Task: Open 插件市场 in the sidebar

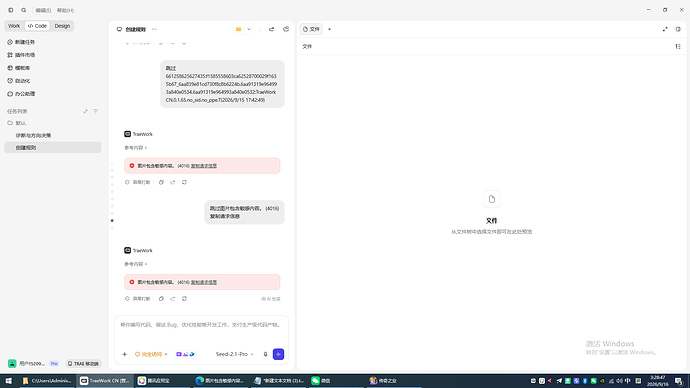Action: (21, 55)
